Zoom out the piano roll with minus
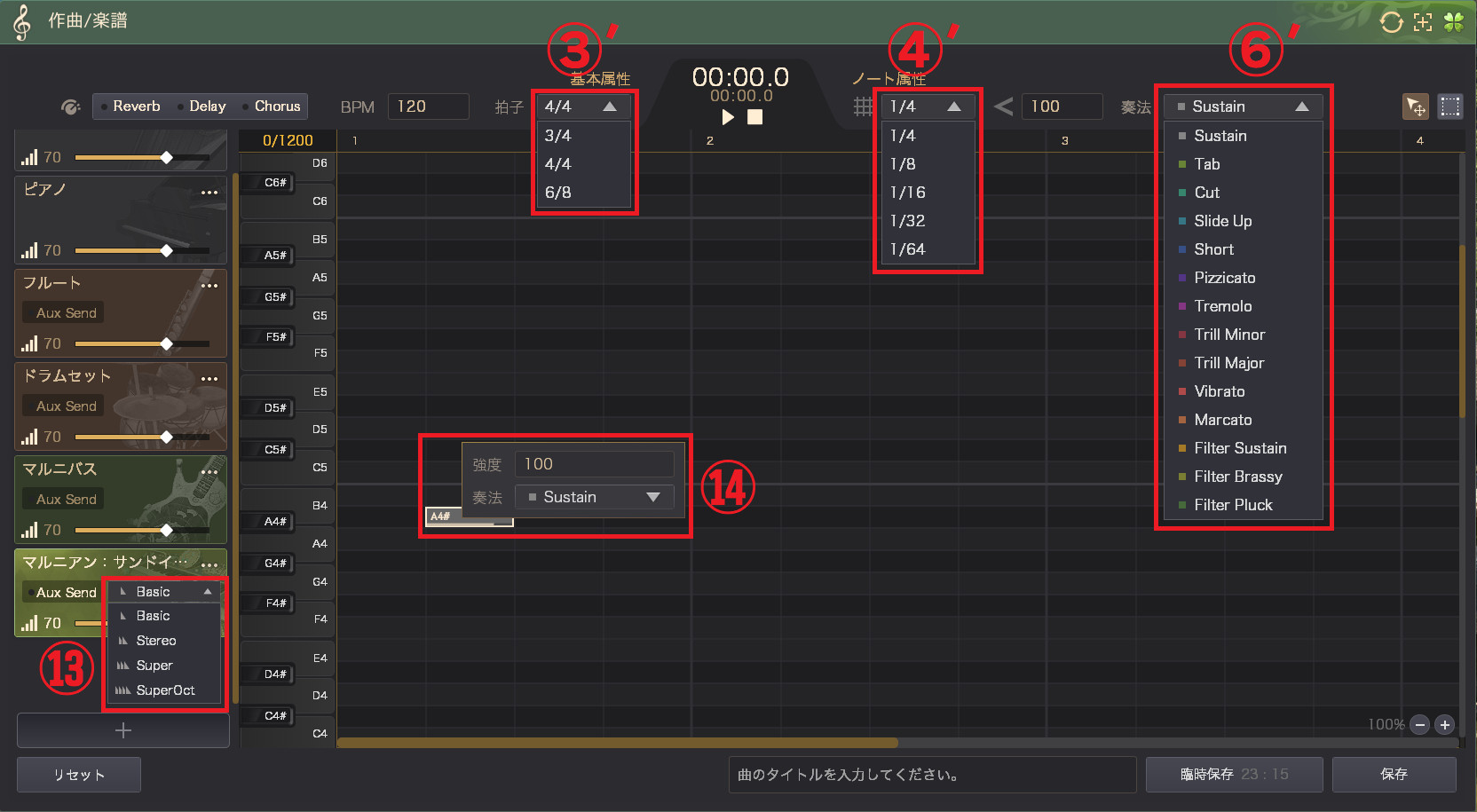The image size is (1477, 812). [1419, 725]
